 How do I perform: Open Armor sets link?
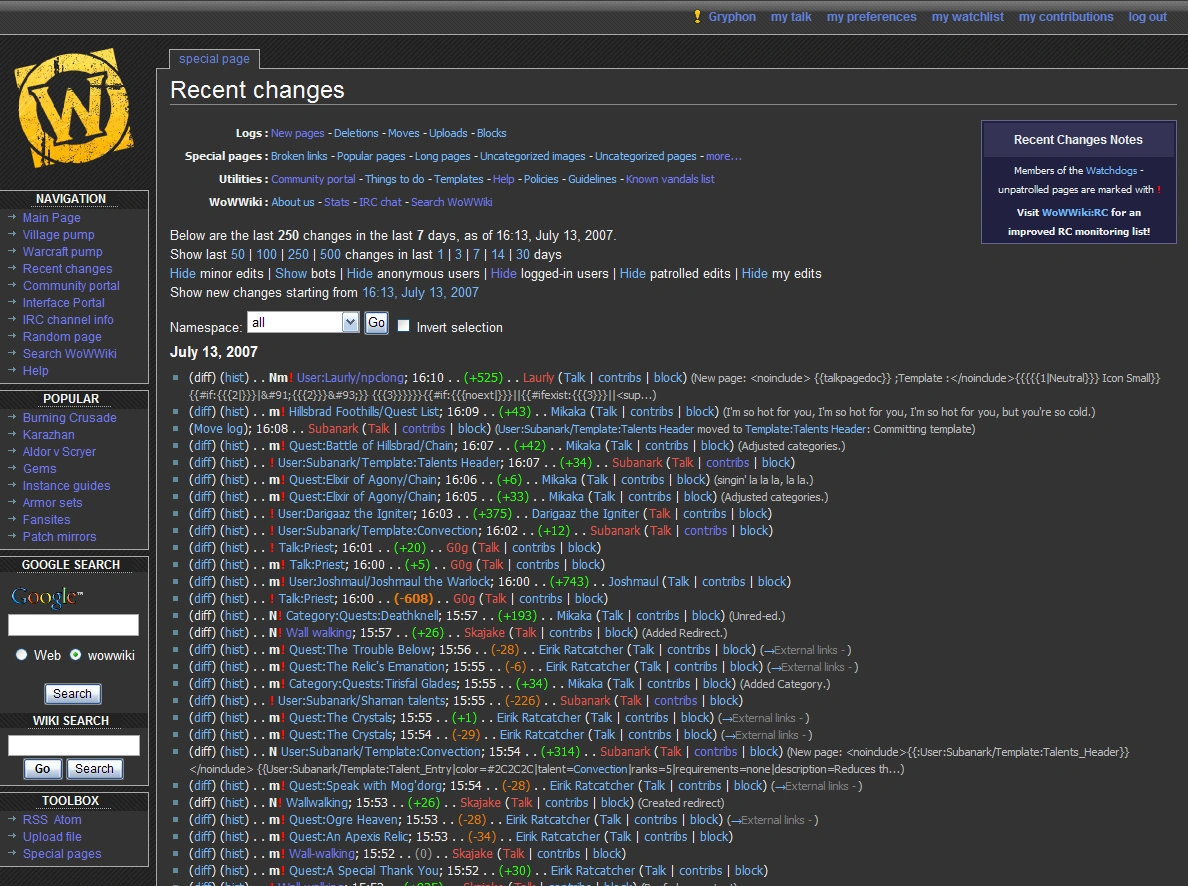point(52,502)
